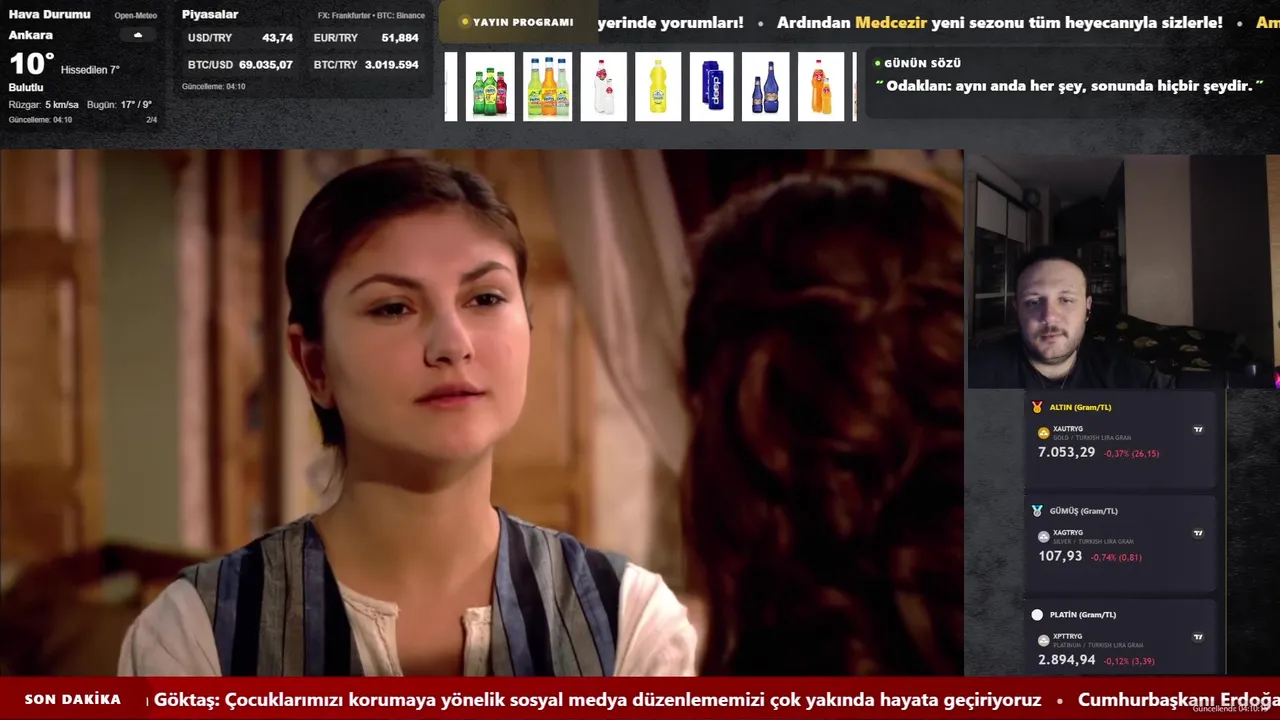Click the white circle icon next to PLATİN
This screenshot has width=1280, height=720.
[x=1037, y=615]
